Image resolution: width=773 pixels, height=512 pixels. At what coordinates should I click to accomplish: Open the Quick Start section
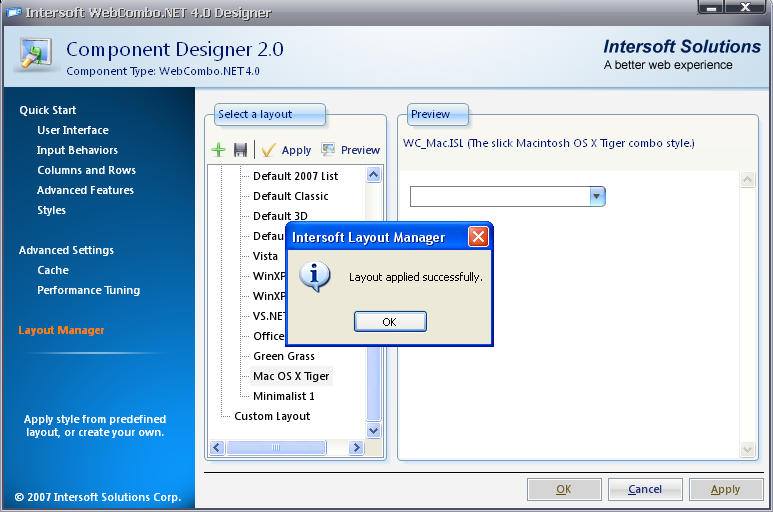click(48, 110)
